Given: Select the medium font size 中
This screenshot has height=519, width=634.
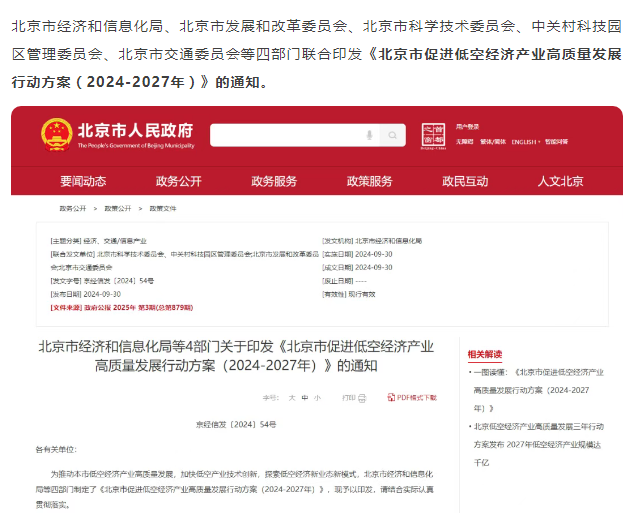Looking at the screenshot, I should coord(304,398).
